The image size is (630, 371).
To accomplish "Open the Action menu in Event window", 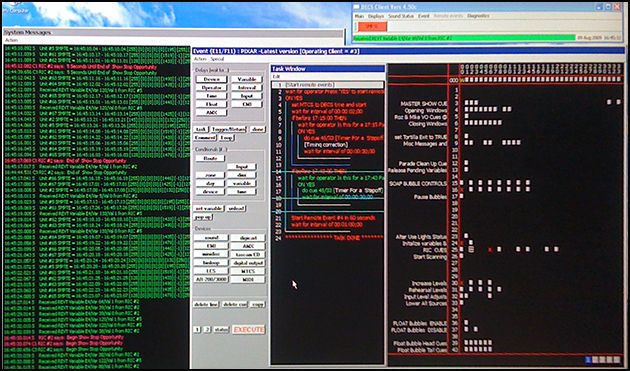I will 200,59.
